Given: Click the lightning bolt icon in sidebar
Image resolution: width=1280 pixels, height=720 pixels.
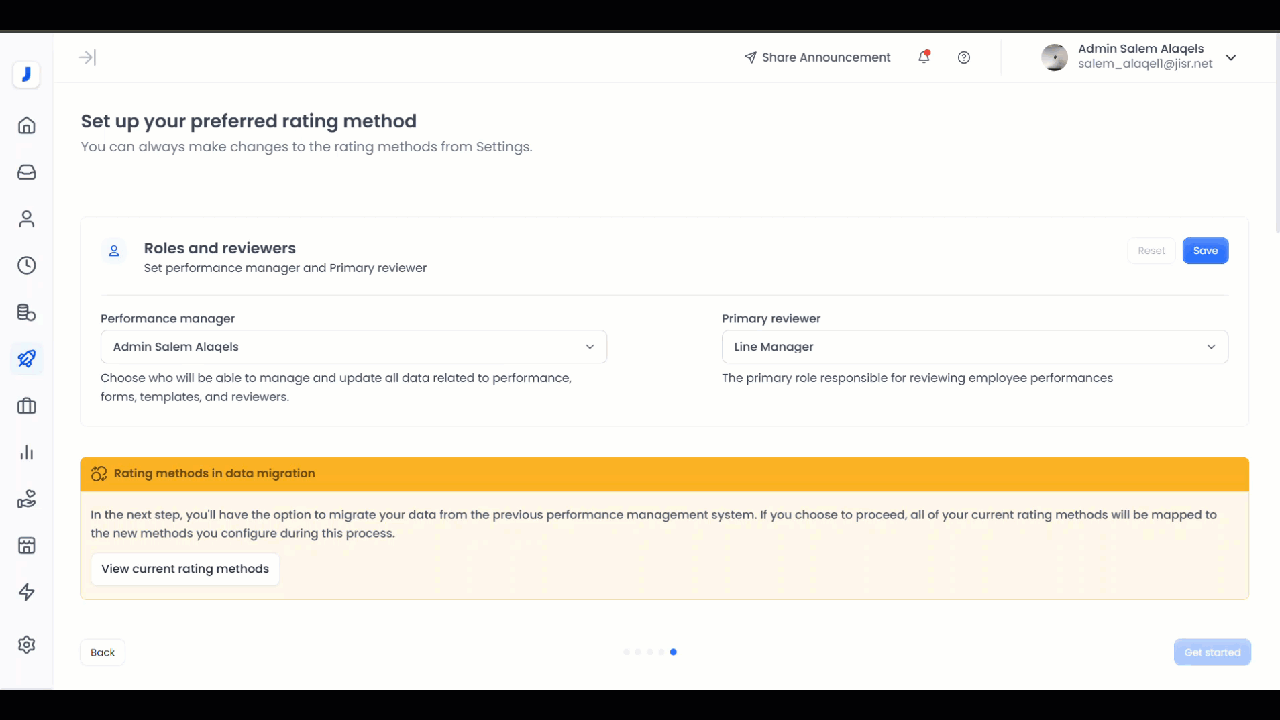Looking at the screenshot, I should point(27,592).
